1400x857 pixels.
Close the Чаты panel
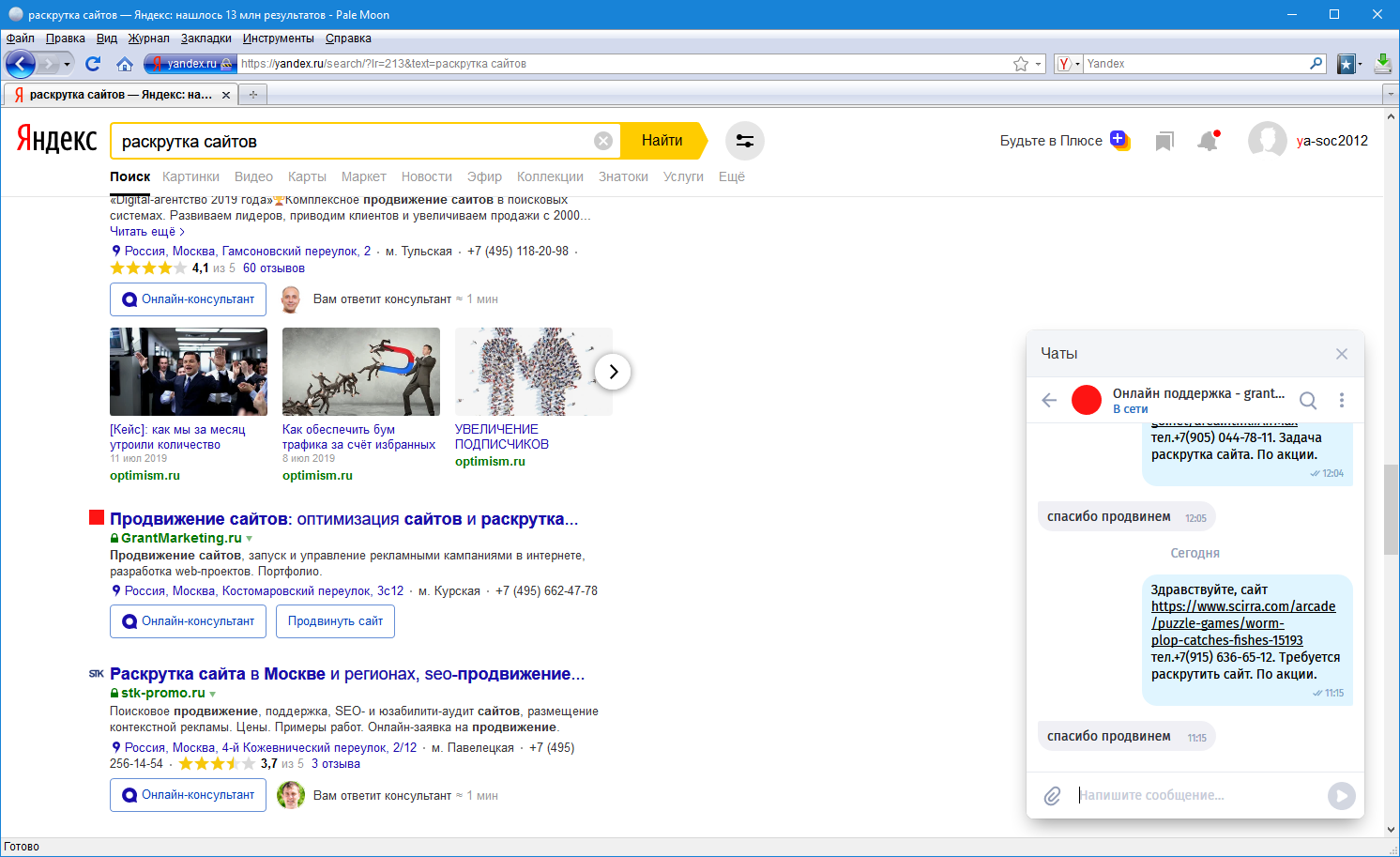(1342, 354)
